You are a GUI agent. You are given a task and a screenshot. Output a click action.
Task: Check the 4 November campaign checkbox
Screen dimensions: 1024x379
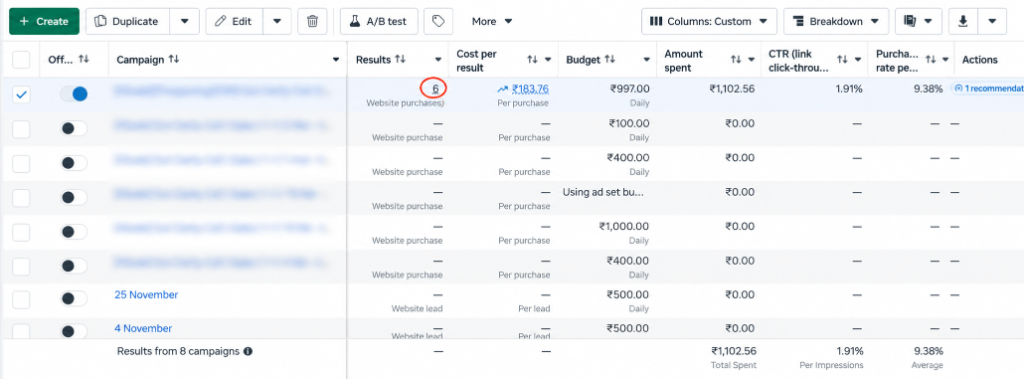coord(22,331)
